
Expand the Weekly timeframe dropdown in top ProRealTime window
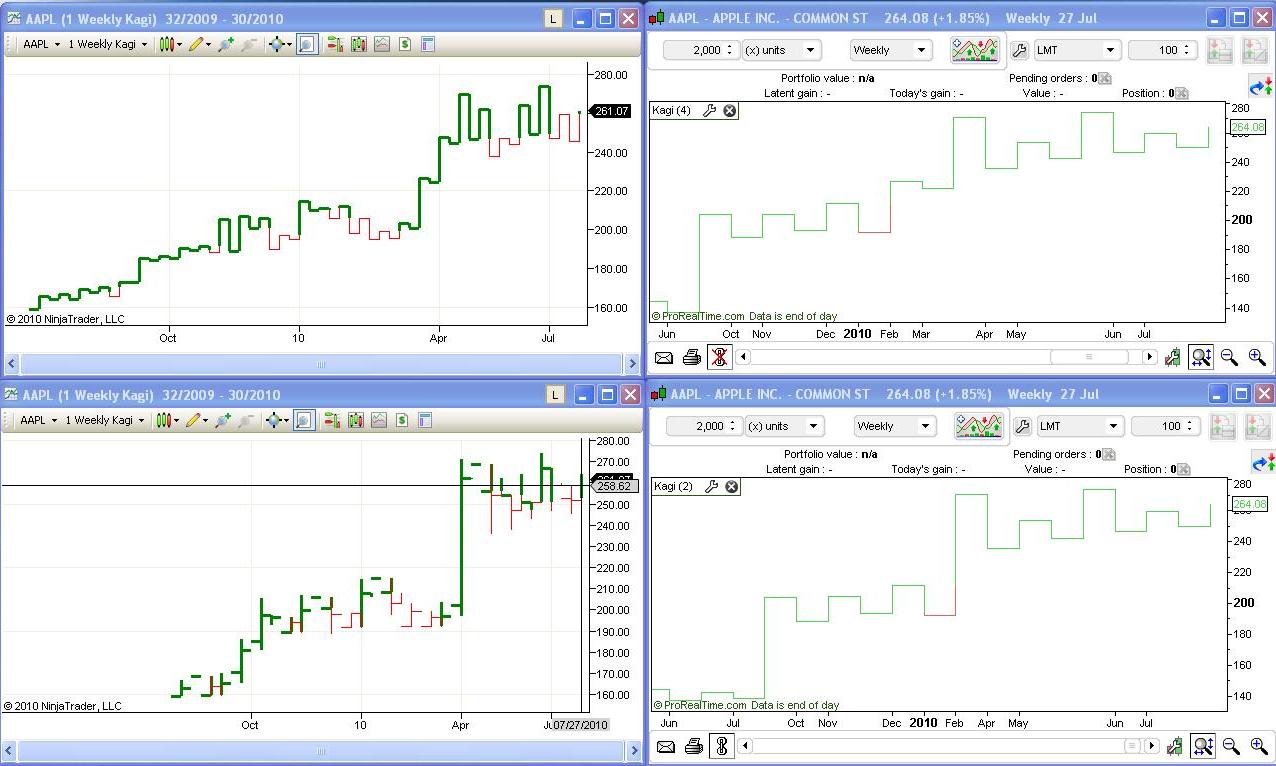click(x=891, y=50)
